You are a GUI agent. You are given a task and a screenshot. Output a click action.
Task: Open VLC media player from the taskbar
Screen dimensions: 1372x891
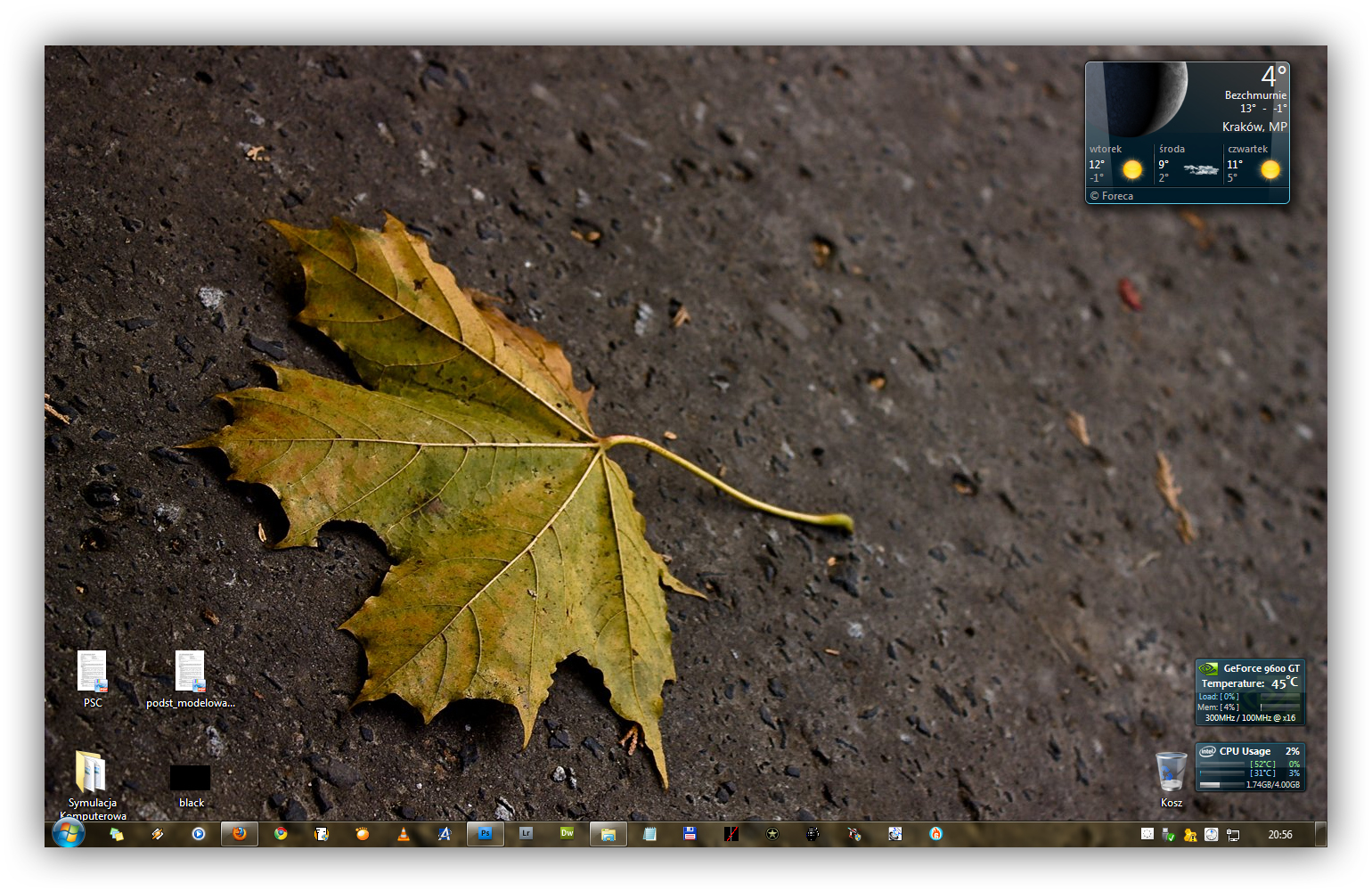404,834
